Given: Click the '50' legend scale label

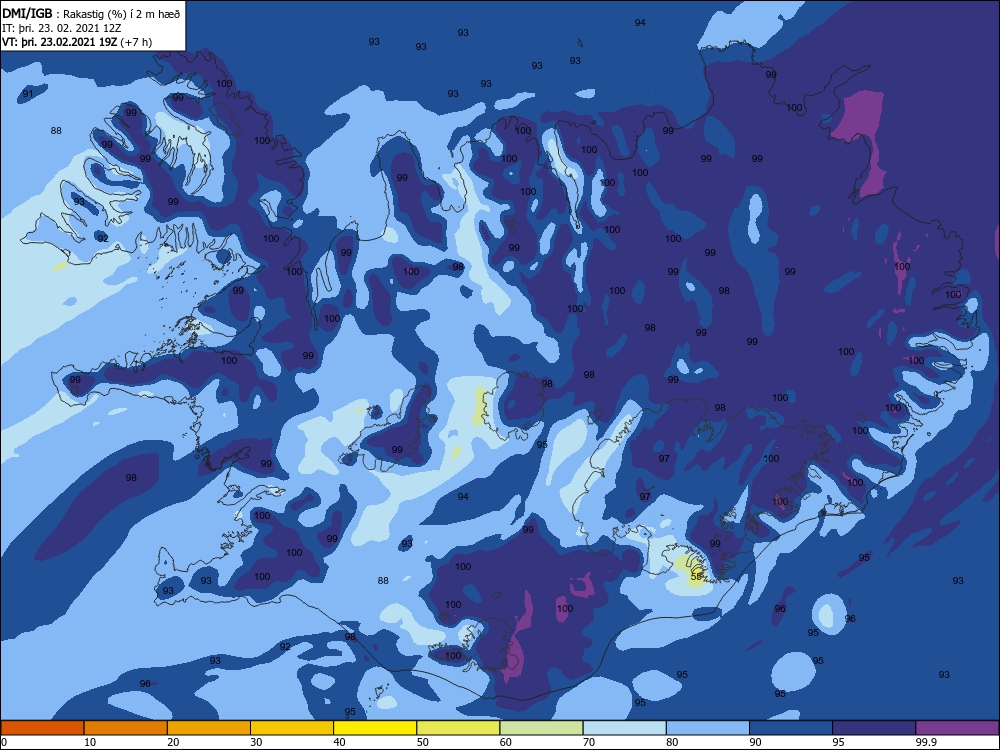Looking at the screenshot, I should [423, 742].
